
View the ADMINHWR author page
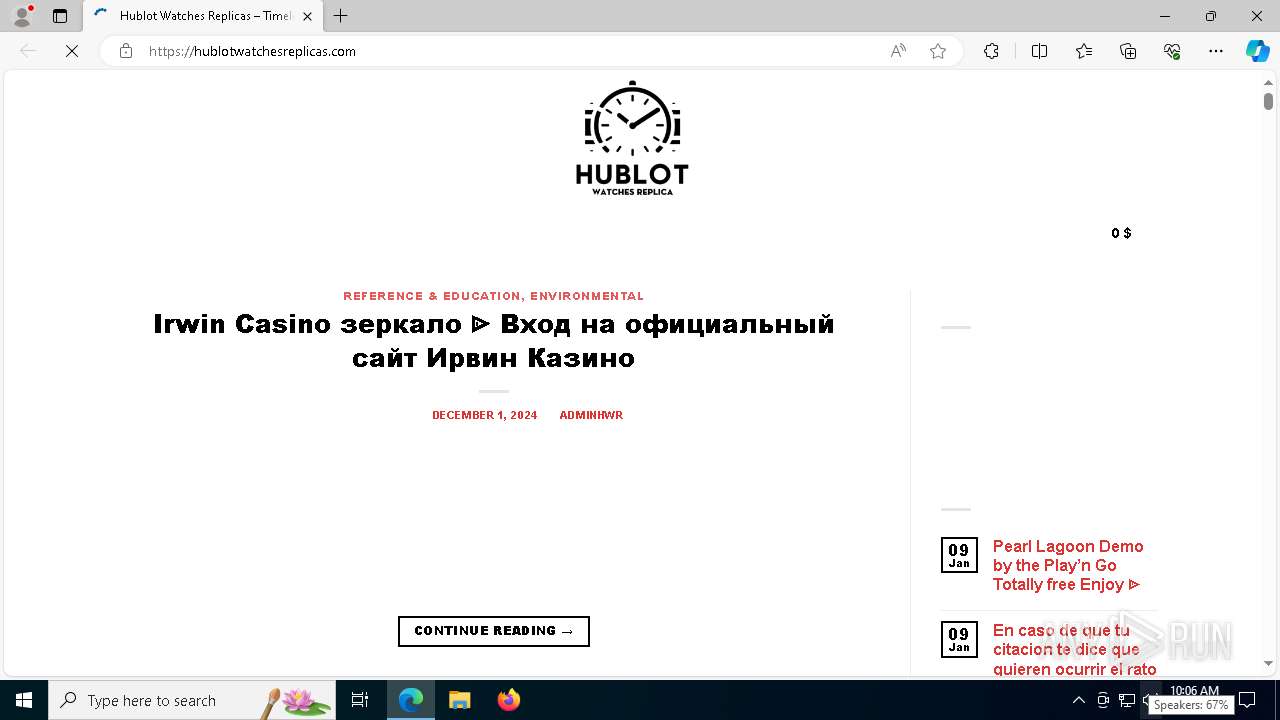pyautogui.click(x=591, y=415)
